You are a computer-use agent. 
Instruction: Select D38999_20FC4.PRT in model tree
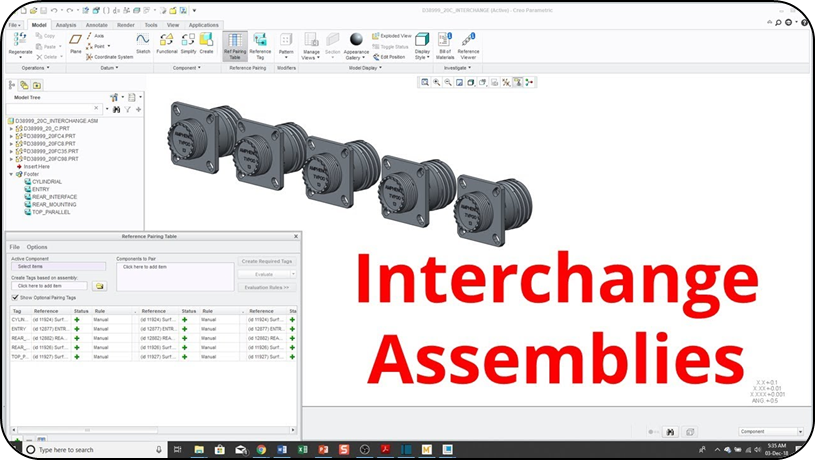tap(50, 136)
